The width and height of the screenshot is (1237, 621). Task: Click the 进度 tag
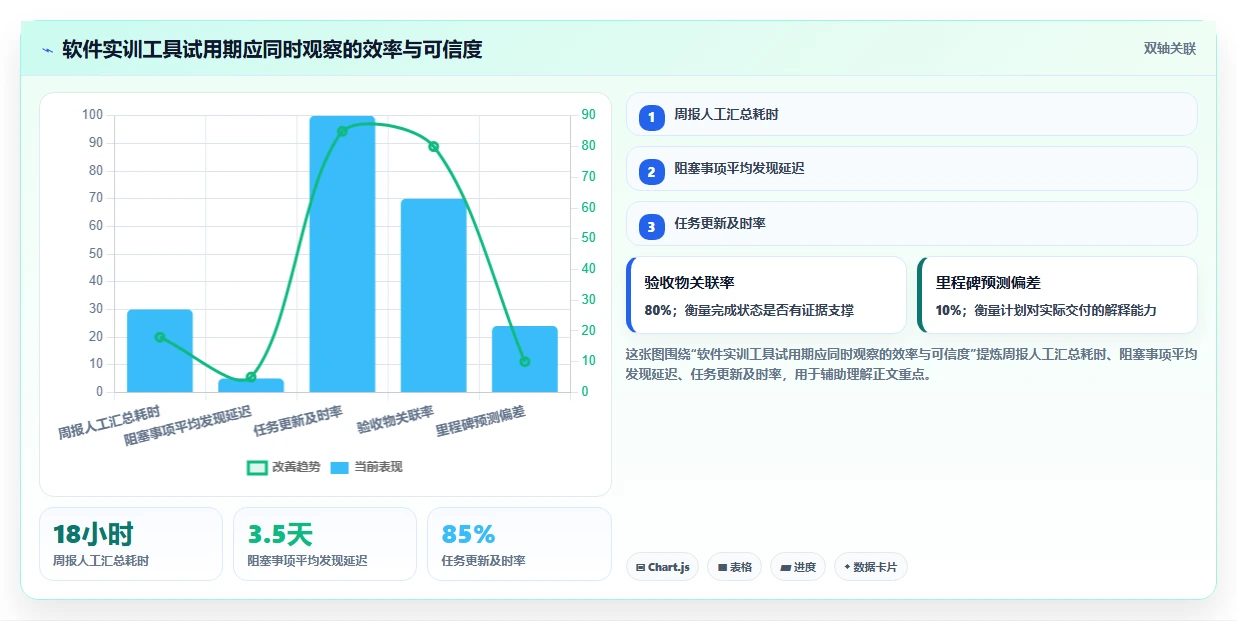(x=798, y=567)
